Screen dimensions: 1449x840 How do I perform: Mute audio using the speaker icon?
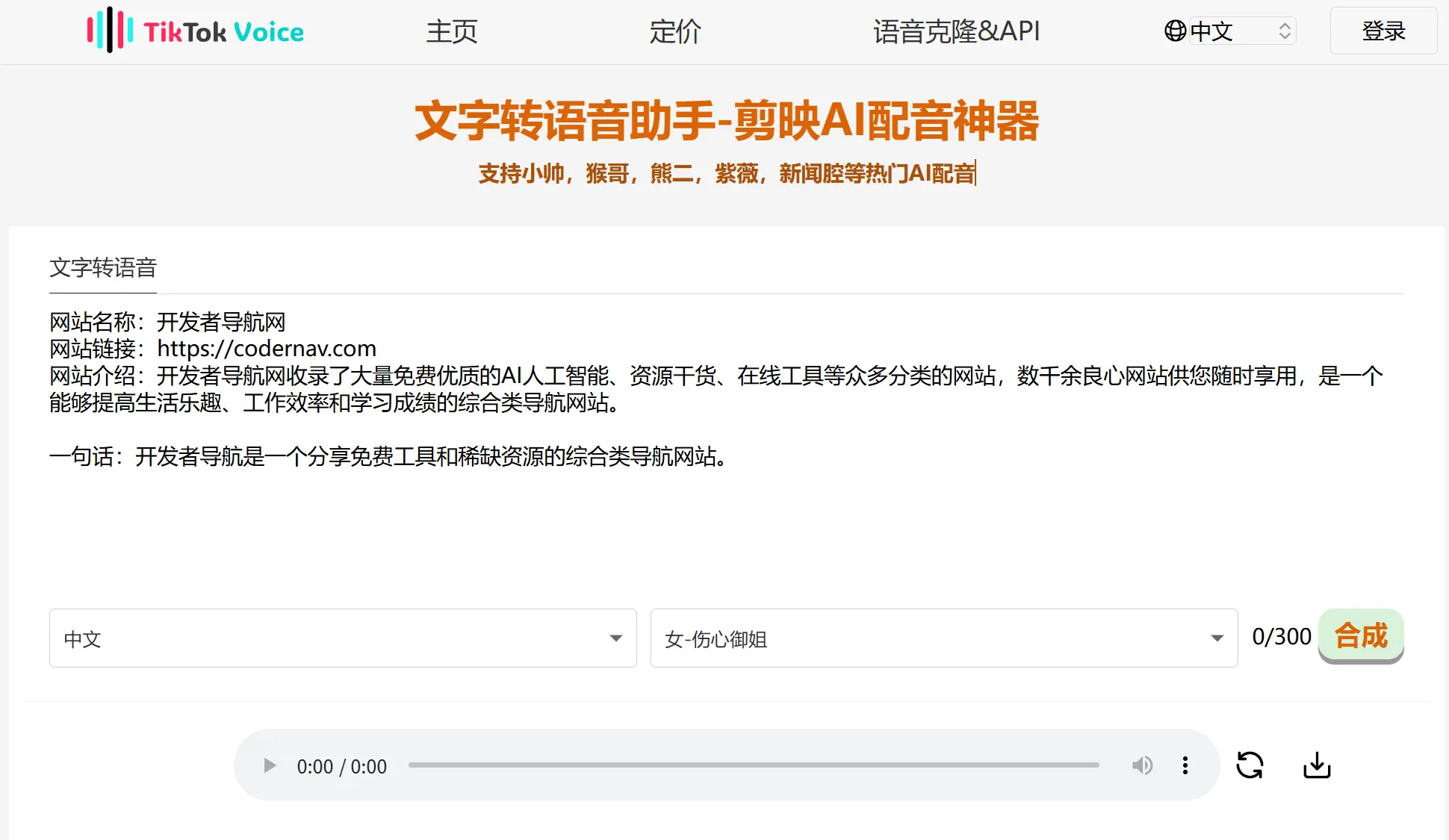point(1142,765)
